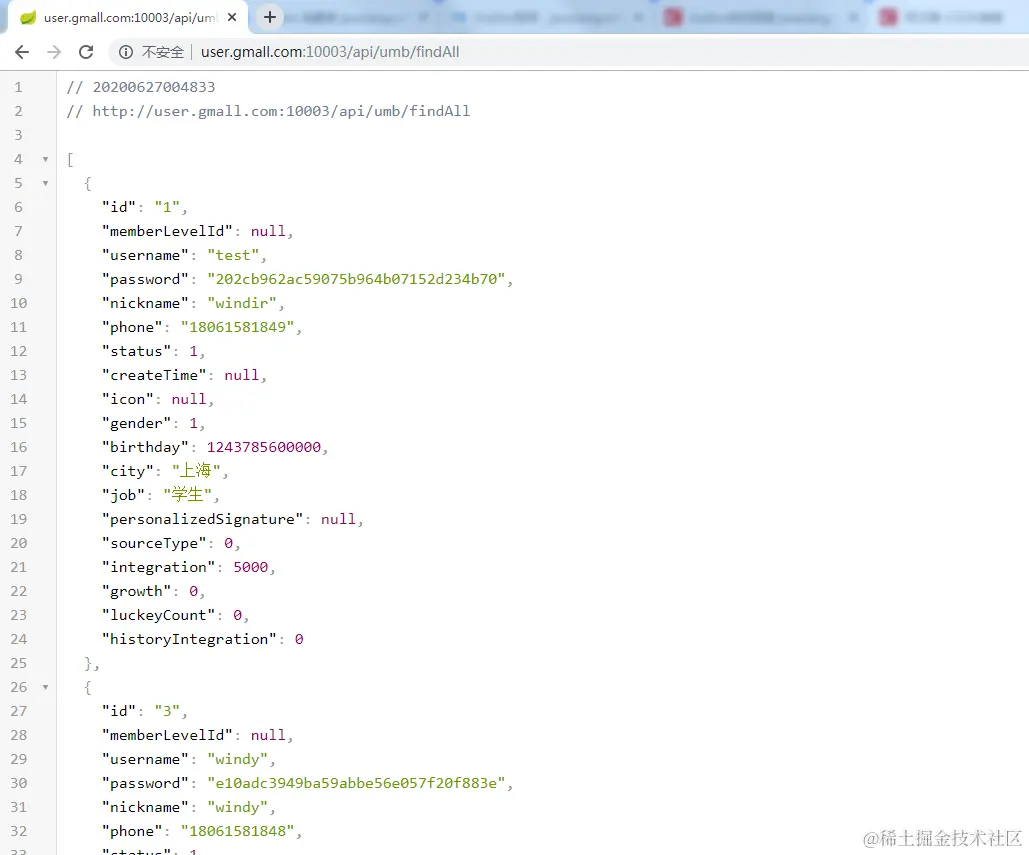Image resolution: width=1029 pixels, height=855 pixels.
Task: Collapse the first object on line 5
Action: [45, 183]
